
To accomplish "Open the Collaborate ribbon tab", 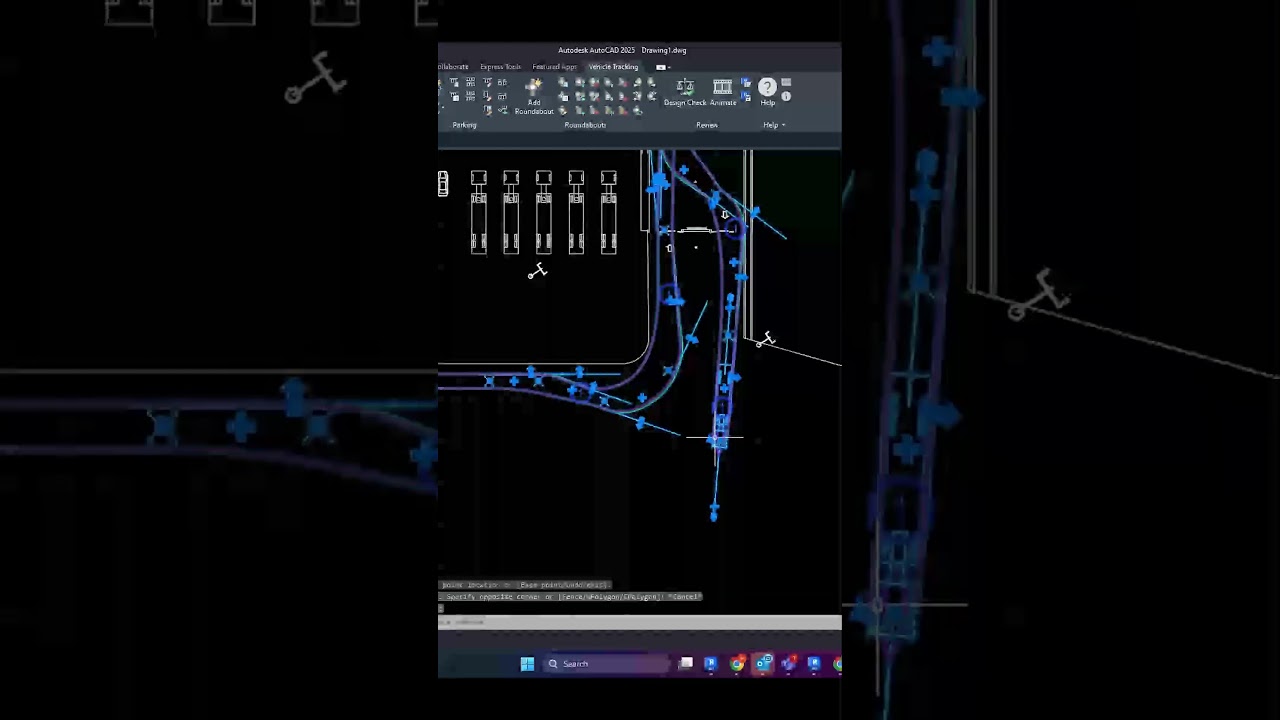I will click(453, 67).
